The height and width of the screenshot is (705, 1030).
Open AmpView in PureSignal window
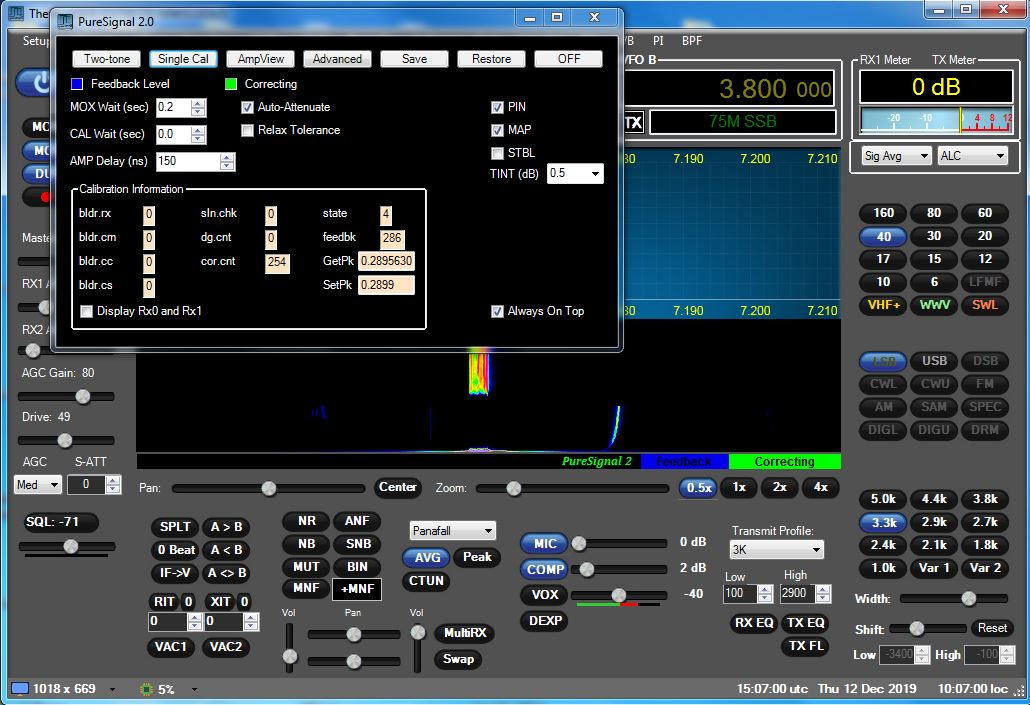(260, 59)
